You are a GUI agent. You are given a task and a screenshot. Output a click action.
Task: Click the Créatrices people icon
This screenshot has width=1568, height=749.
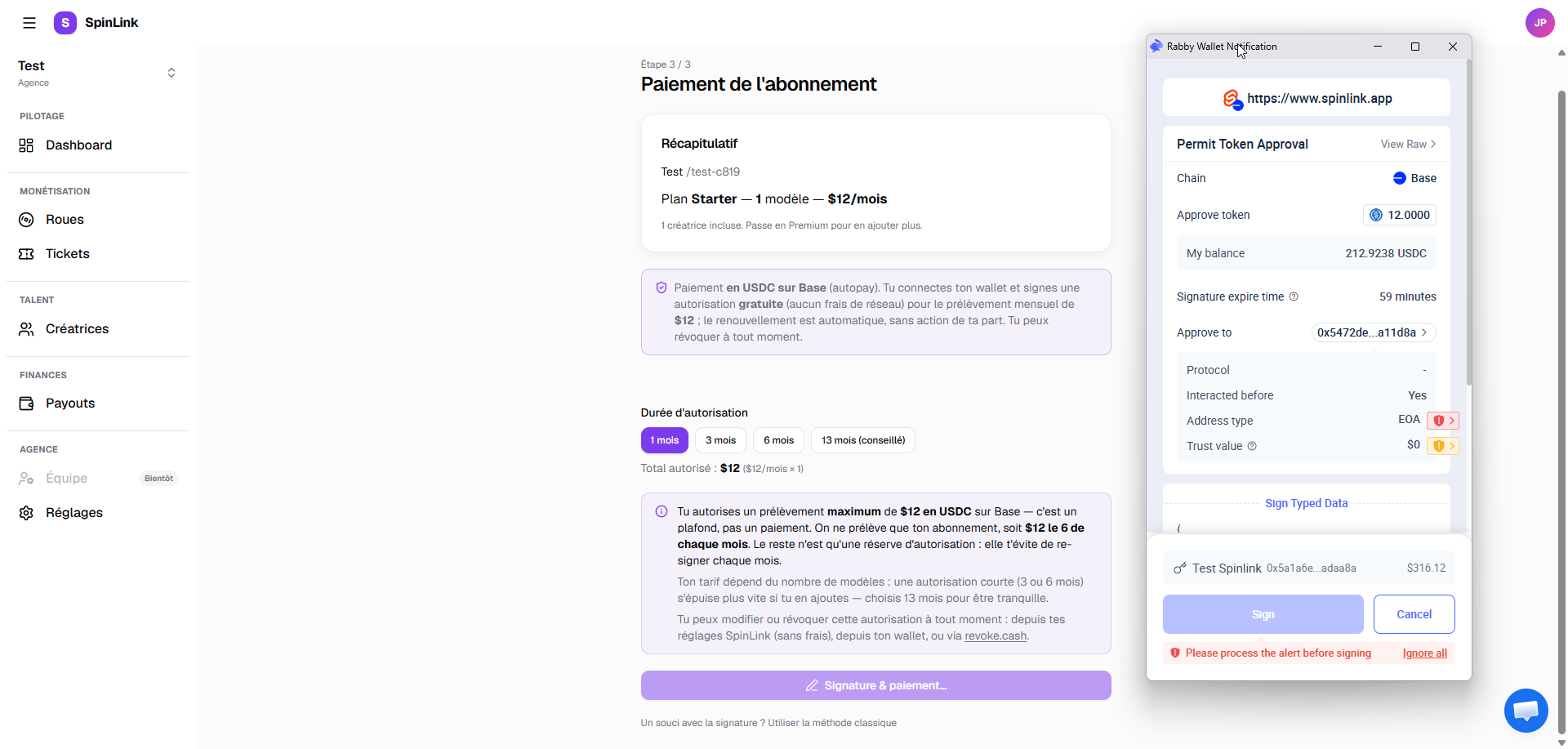click(26, 329)
